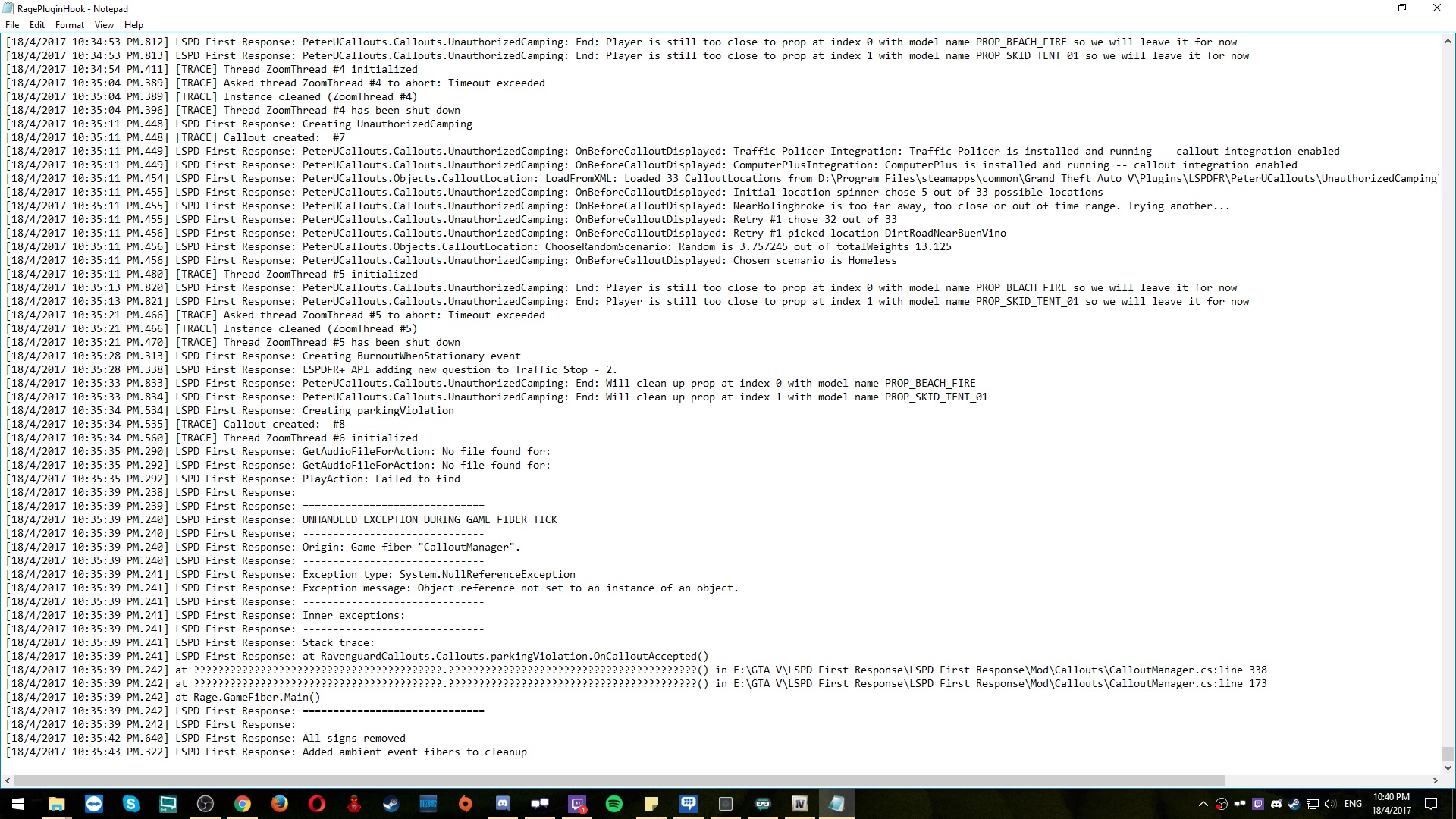Open the Opera browser taskbar icon
The width and height of the screenshot is (1456, 819).
point(317,804)
